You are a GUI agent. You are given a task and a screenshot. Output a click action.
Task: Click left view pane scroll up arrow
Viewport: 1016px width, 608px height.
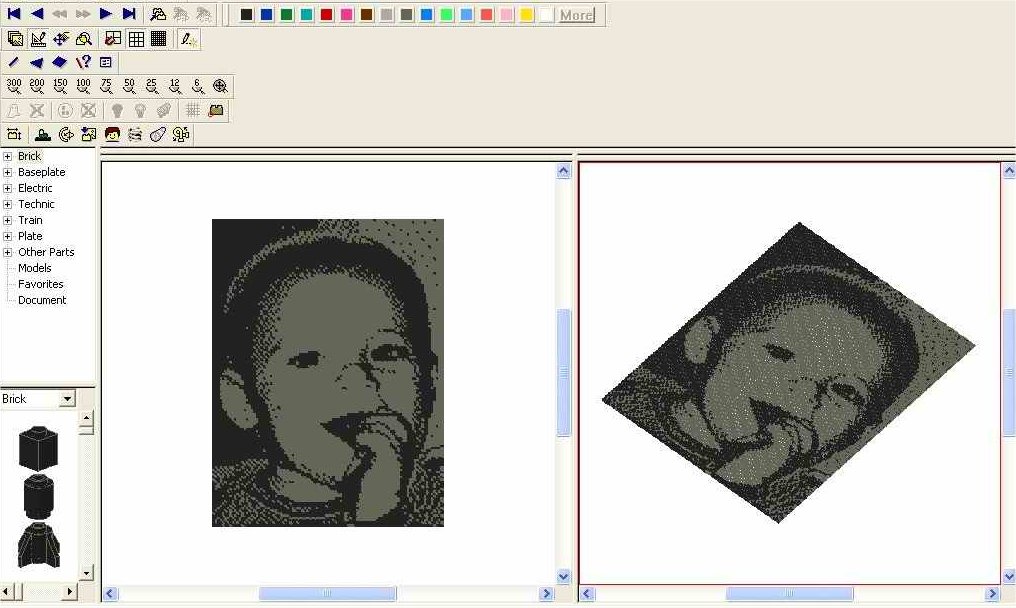click(x=563, y=171)
